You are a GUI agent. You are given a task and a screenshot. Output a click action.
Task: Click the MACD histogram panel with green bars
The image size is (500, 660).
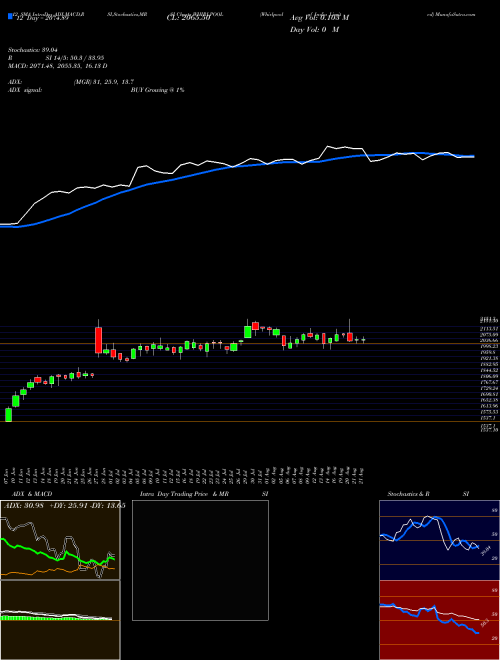click(60, 620)
